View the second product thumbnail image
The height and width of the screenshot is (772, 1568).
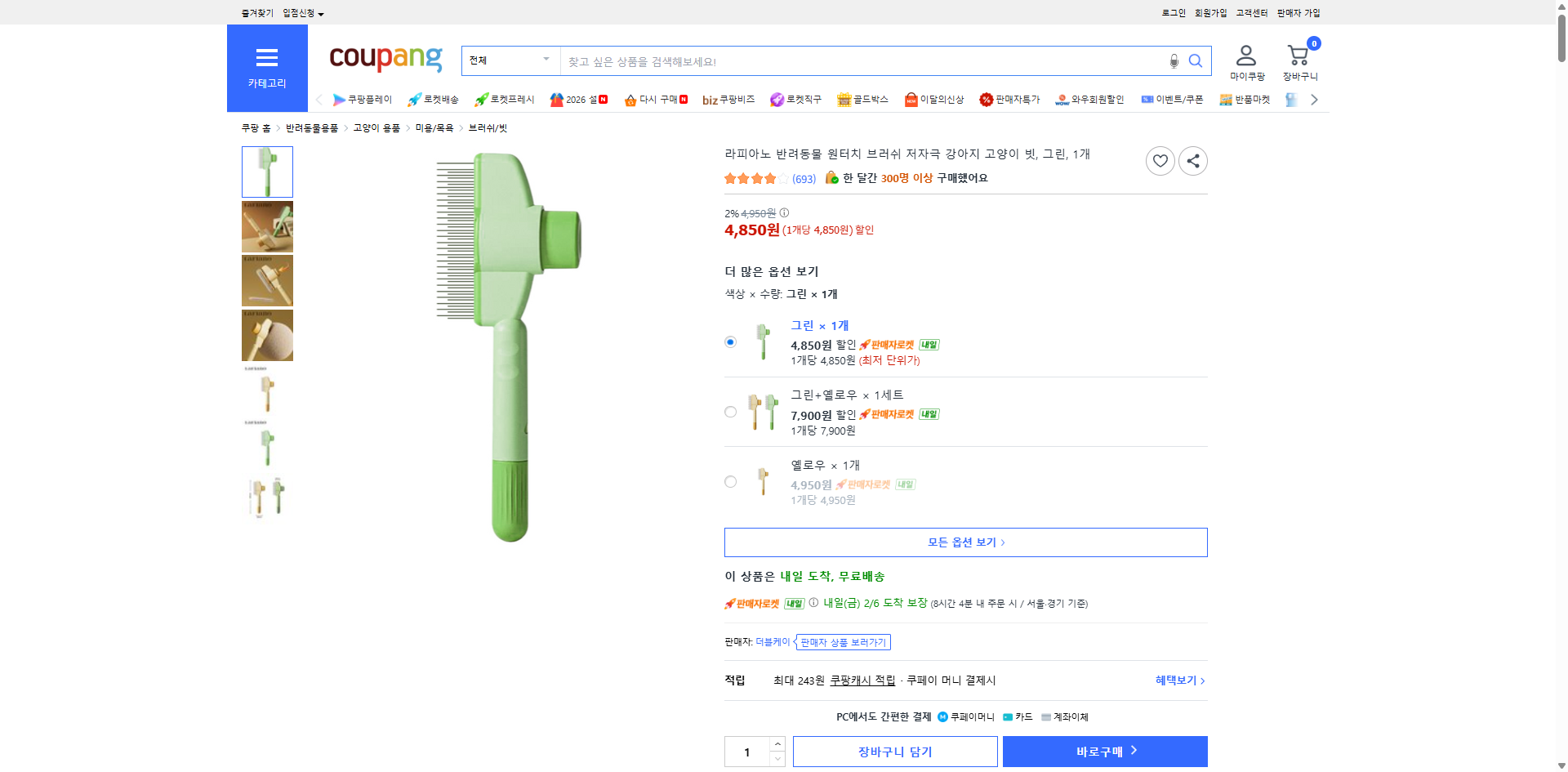267,226
